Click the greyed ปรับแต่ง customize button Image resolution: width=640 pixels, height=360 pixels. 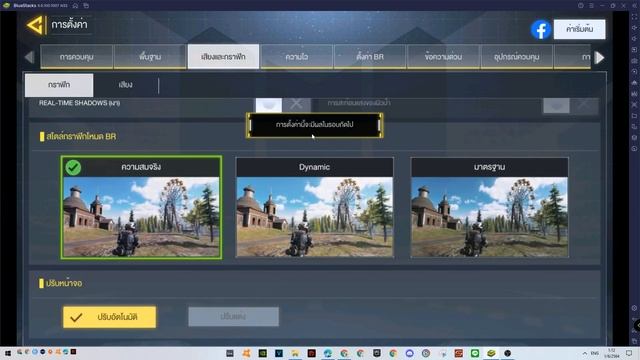[233, 317]
